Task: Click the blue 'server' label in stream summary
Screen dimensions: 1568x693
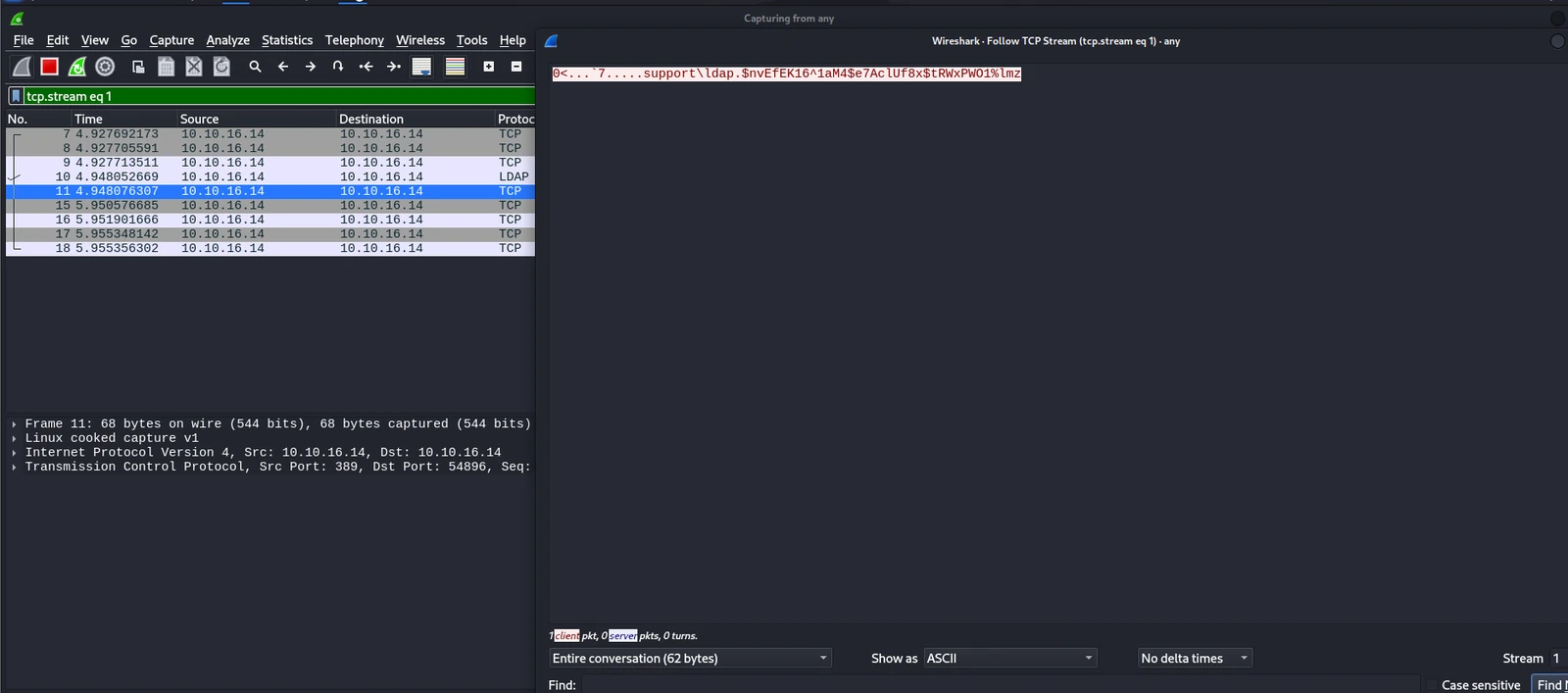Action: coord(622,635)
